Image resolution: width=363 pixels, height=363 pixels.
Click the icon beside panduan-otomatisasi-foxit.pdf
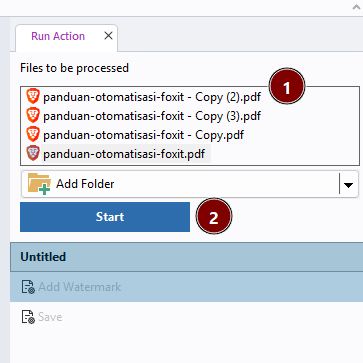click(x=33, y=154)
